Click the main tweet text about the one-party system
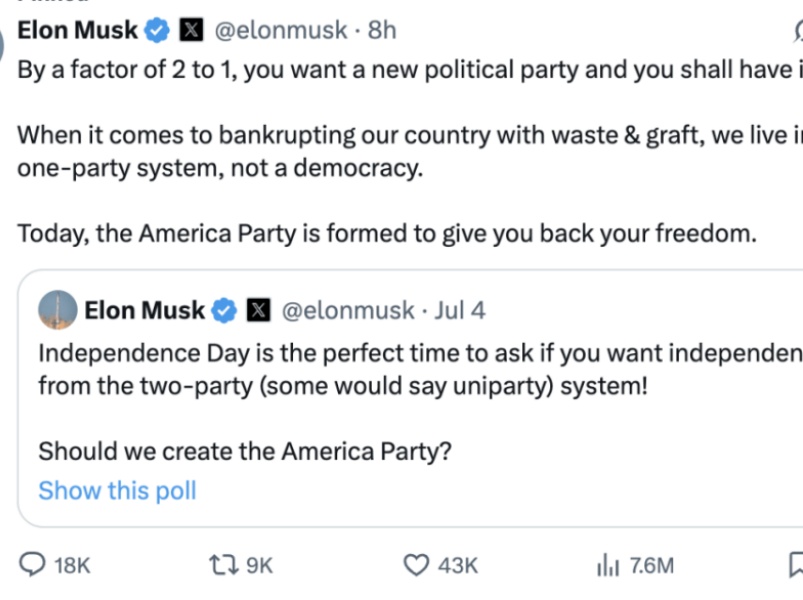 [220, 168]
